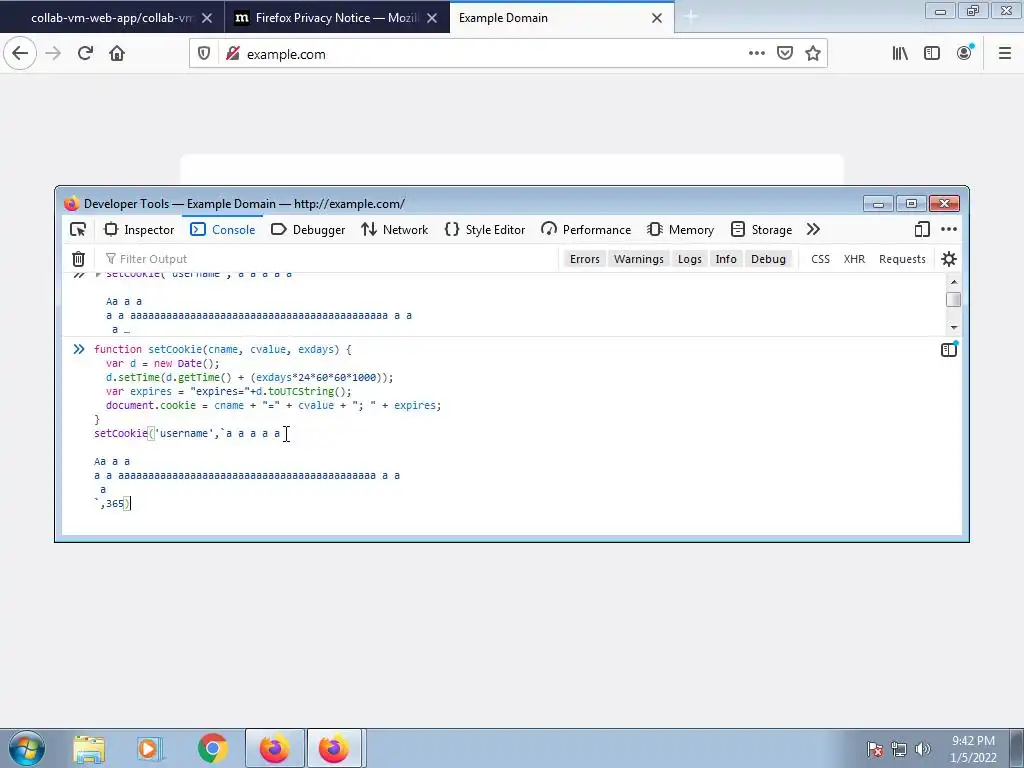Open the Debugger panel

308,229
